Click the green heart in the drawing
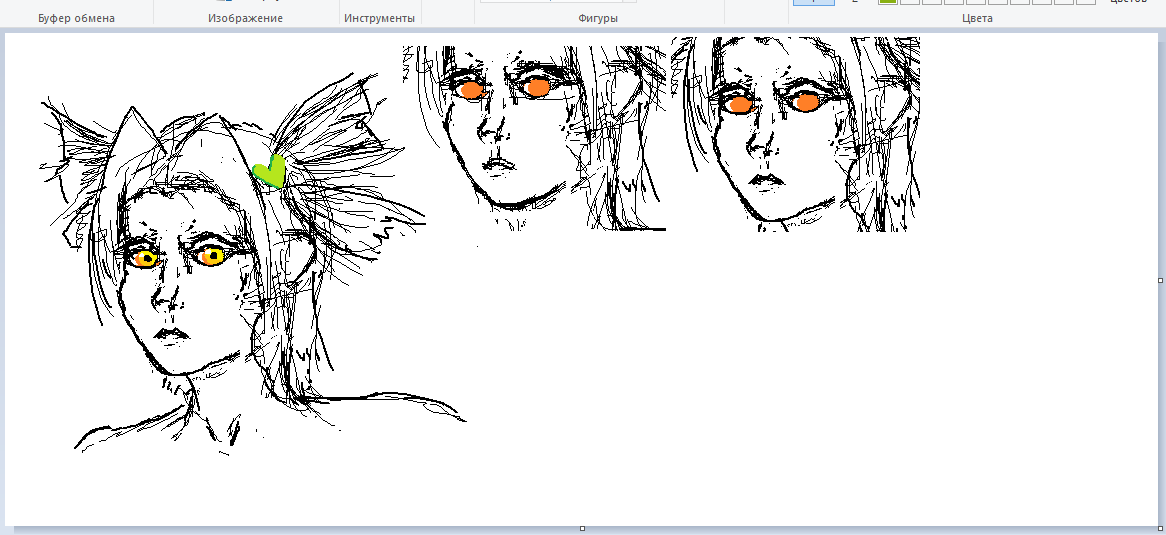 [x=270, y=172]
